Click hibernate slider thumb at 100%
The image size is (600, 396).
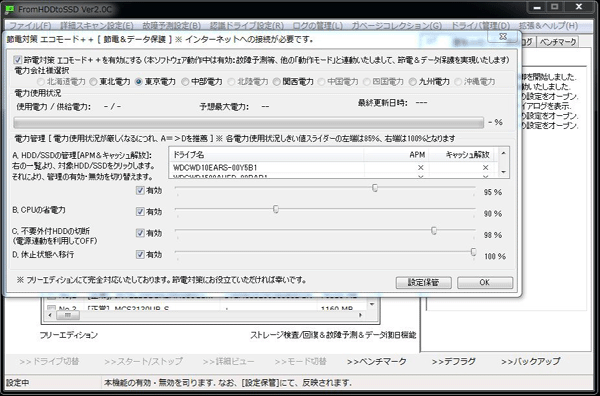(473, 252)
